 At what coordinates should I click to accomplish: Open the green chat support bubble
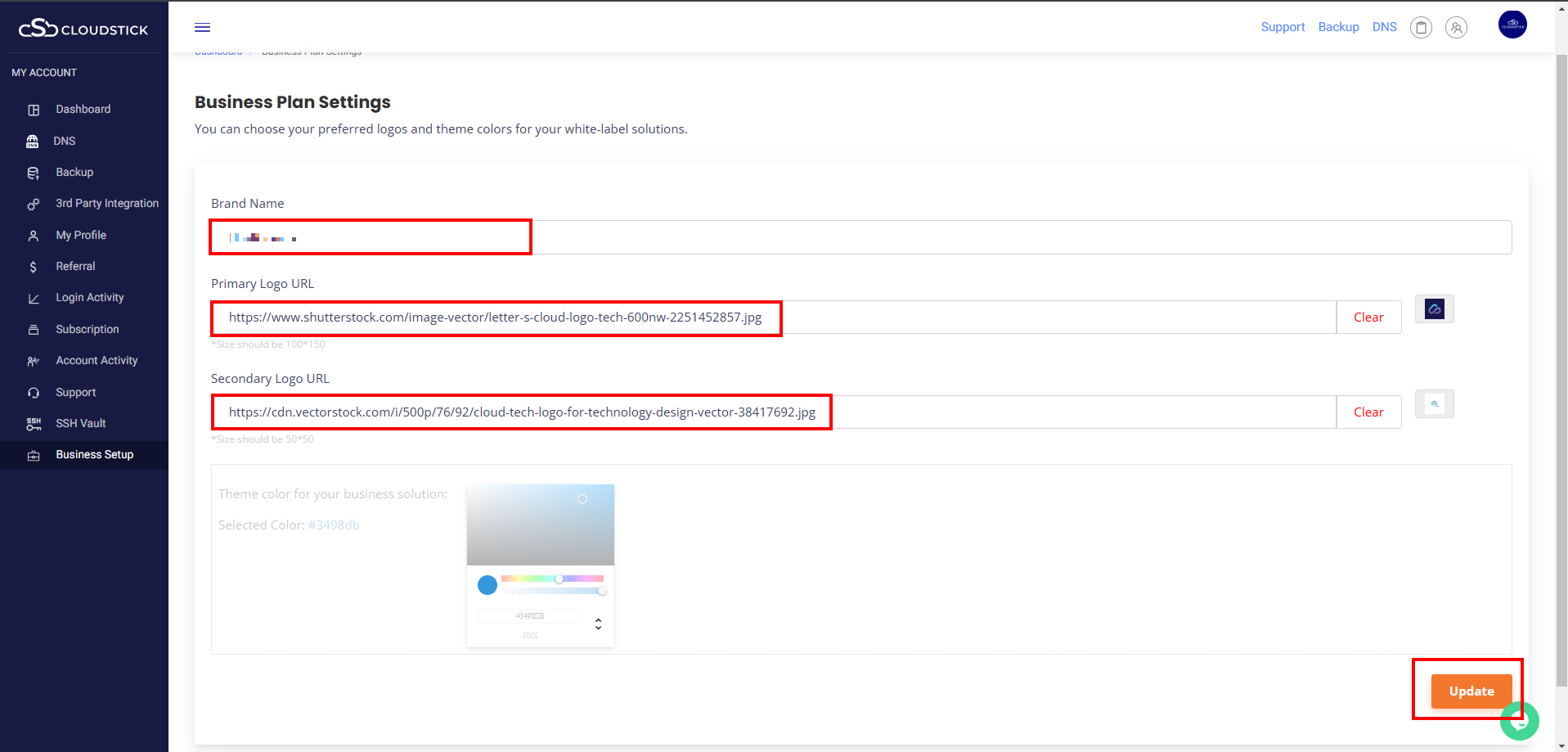1520,721
